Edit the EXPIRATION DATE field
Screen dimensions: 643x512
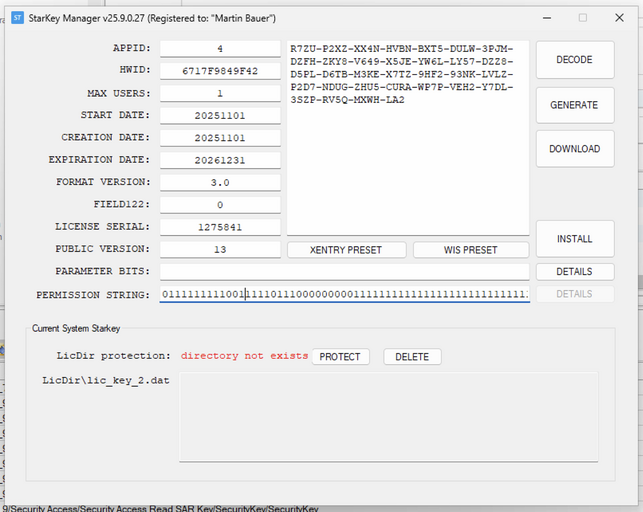220,160
